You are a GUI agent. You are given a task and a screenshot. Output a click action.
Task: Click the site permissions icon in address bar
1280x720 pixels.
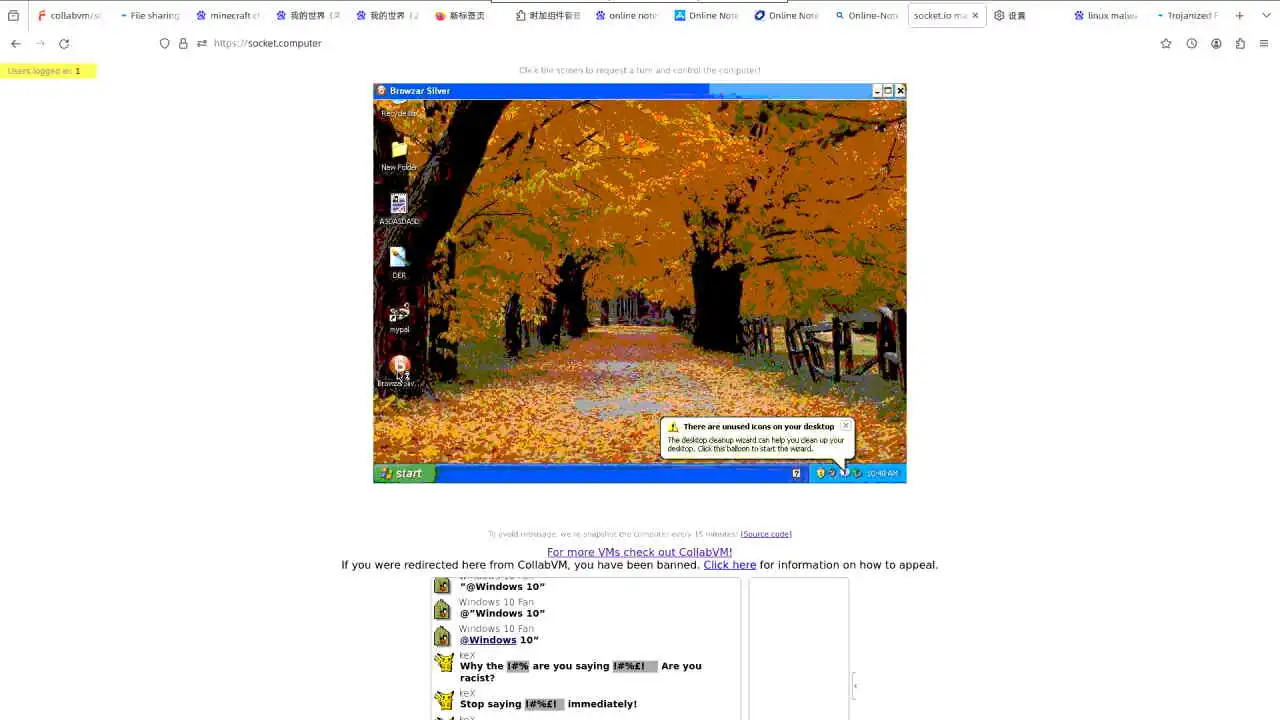click(x=202, y=43)
